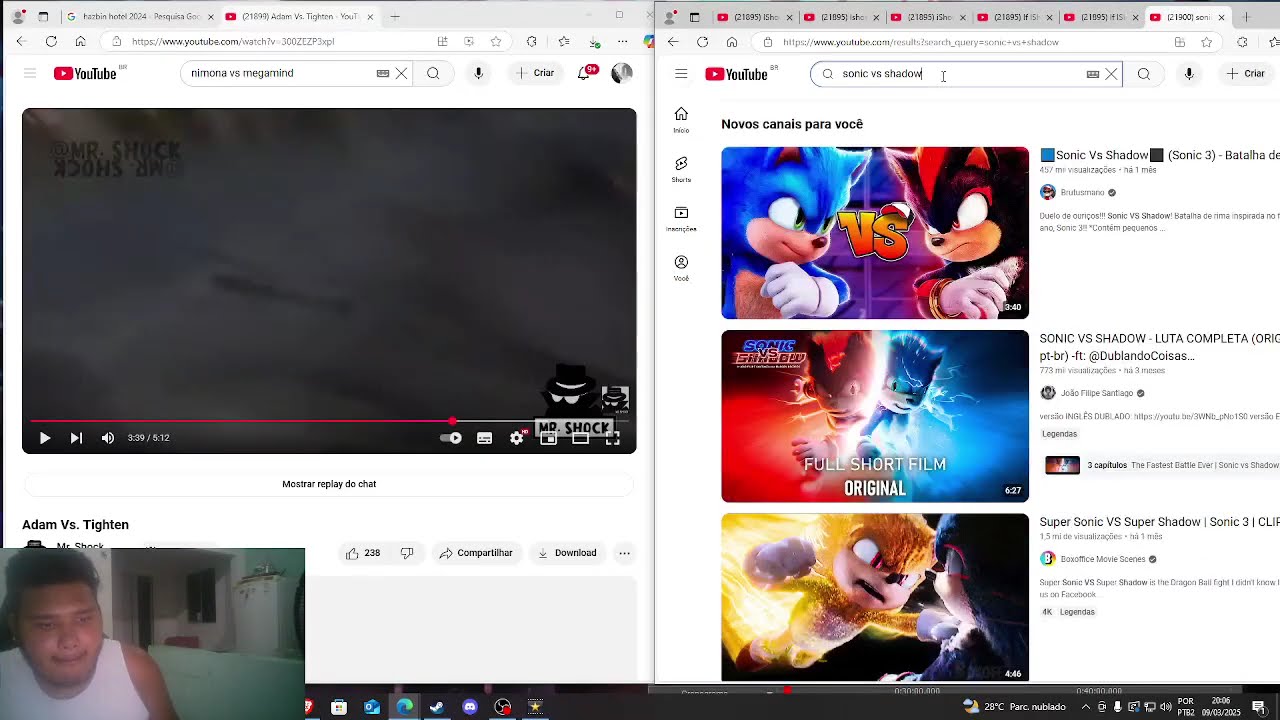Open Brutusmano channel link
This screenshot has width=1280, height=720.
coord(1082,192)
